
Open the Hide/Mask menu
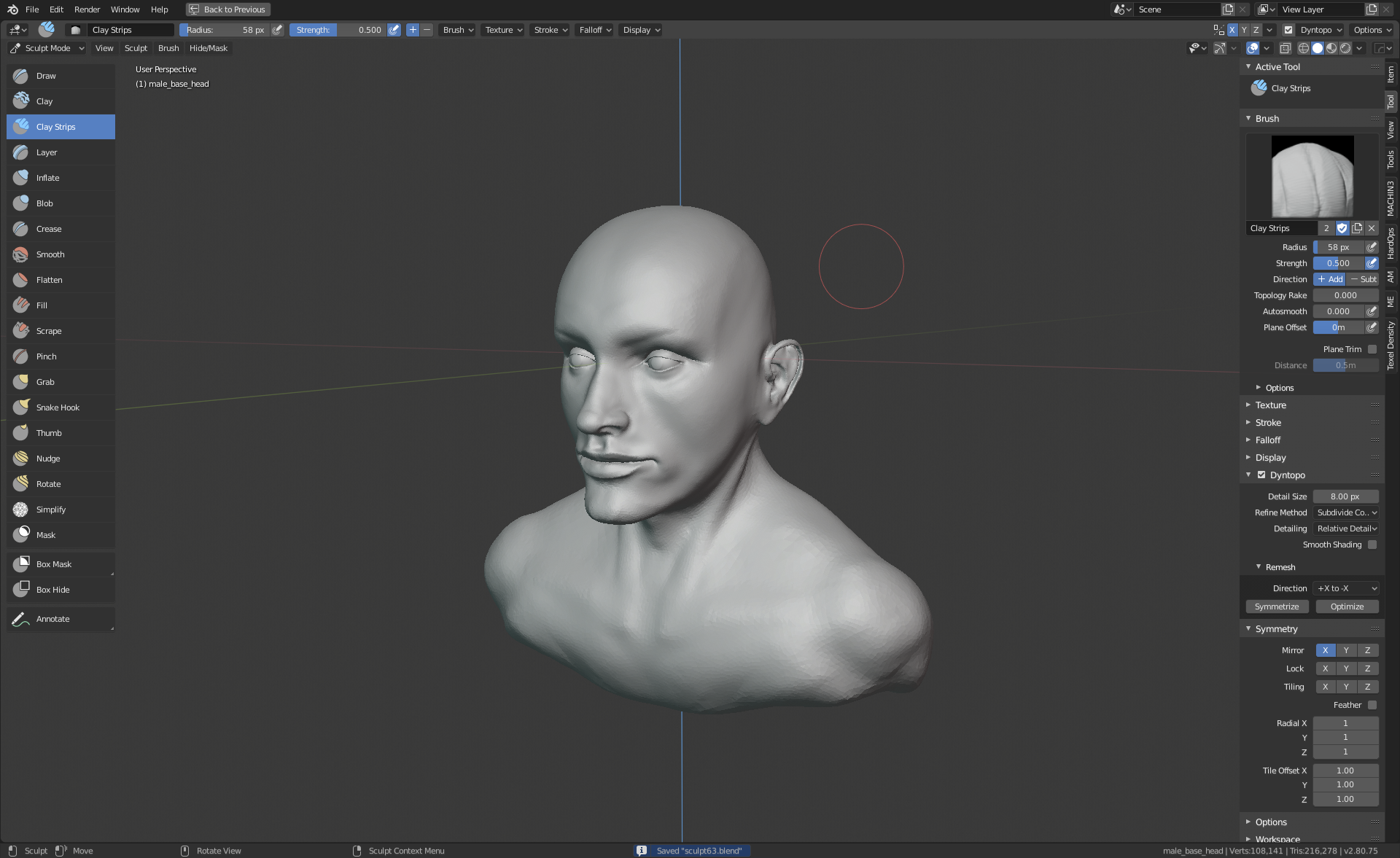click(208, 48)
